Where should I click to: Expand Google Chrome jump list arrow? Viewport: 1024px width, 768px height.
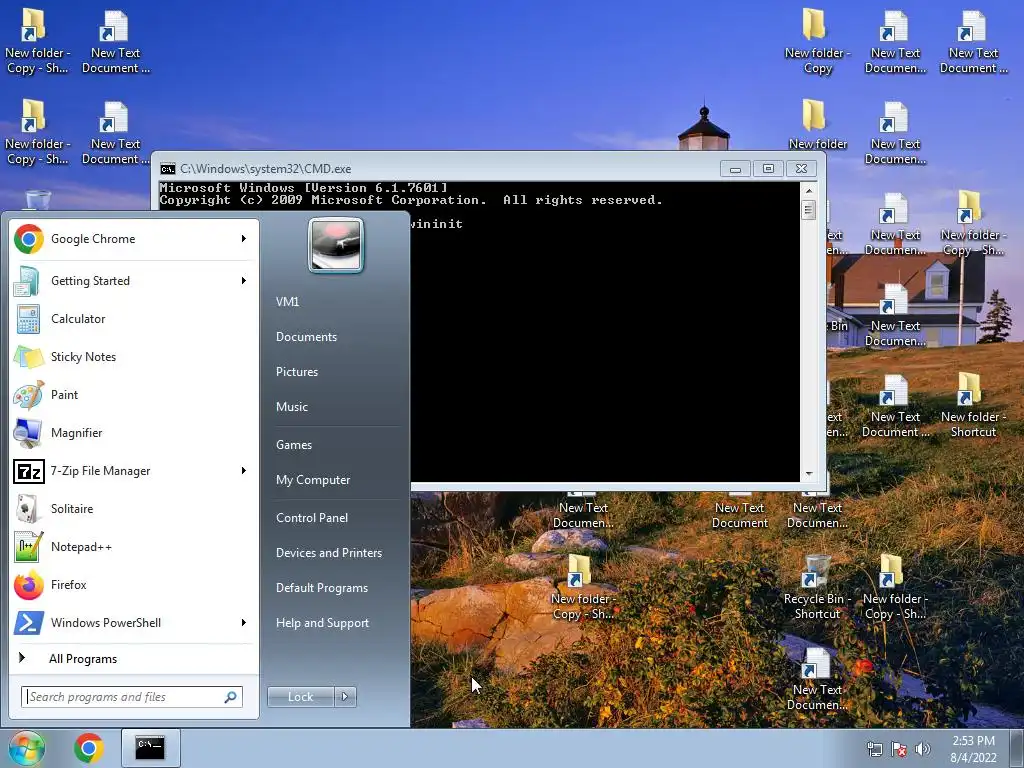tap(244, 239)
